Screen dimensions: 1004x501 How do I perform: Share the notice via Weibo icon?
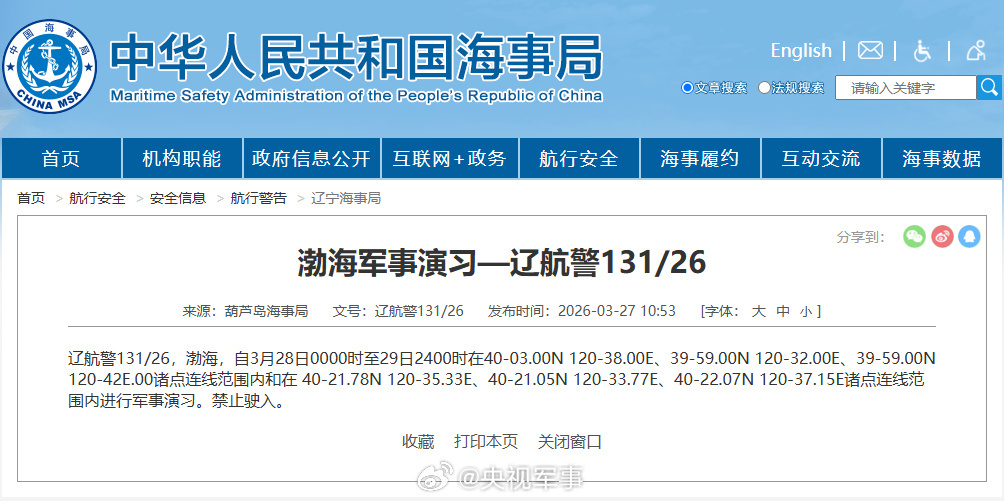[x=942, y=236]
